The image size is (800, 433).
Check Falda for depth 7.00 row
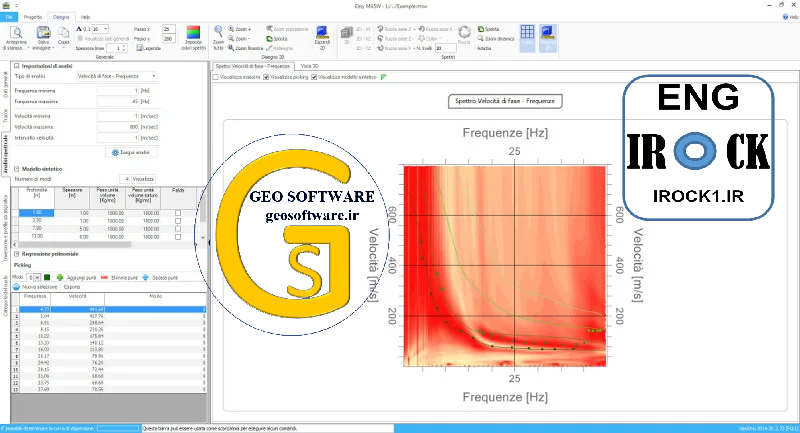178,229
